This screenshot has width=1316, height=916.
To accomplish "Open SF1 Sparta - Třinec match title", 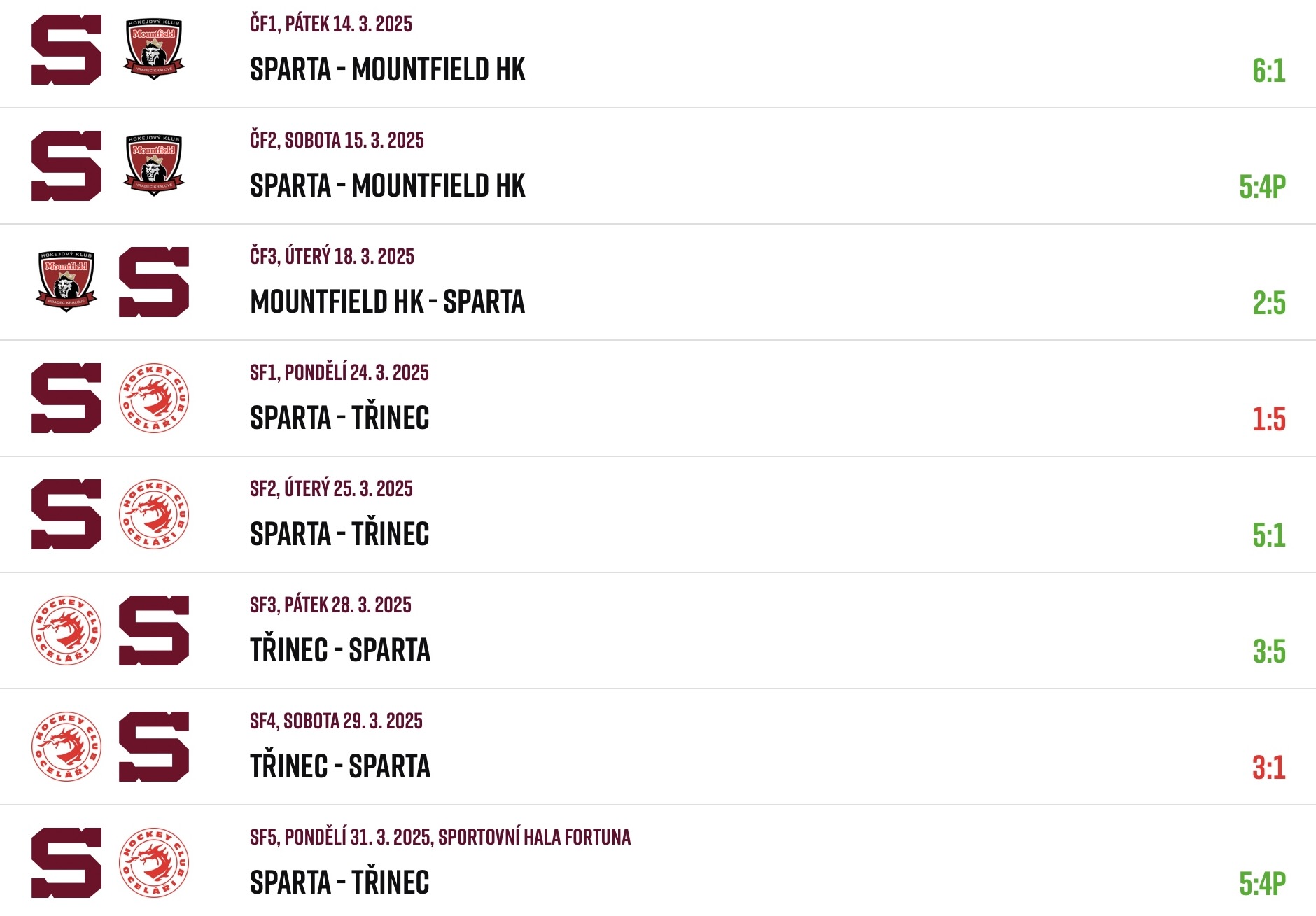I will coord(340,418).
